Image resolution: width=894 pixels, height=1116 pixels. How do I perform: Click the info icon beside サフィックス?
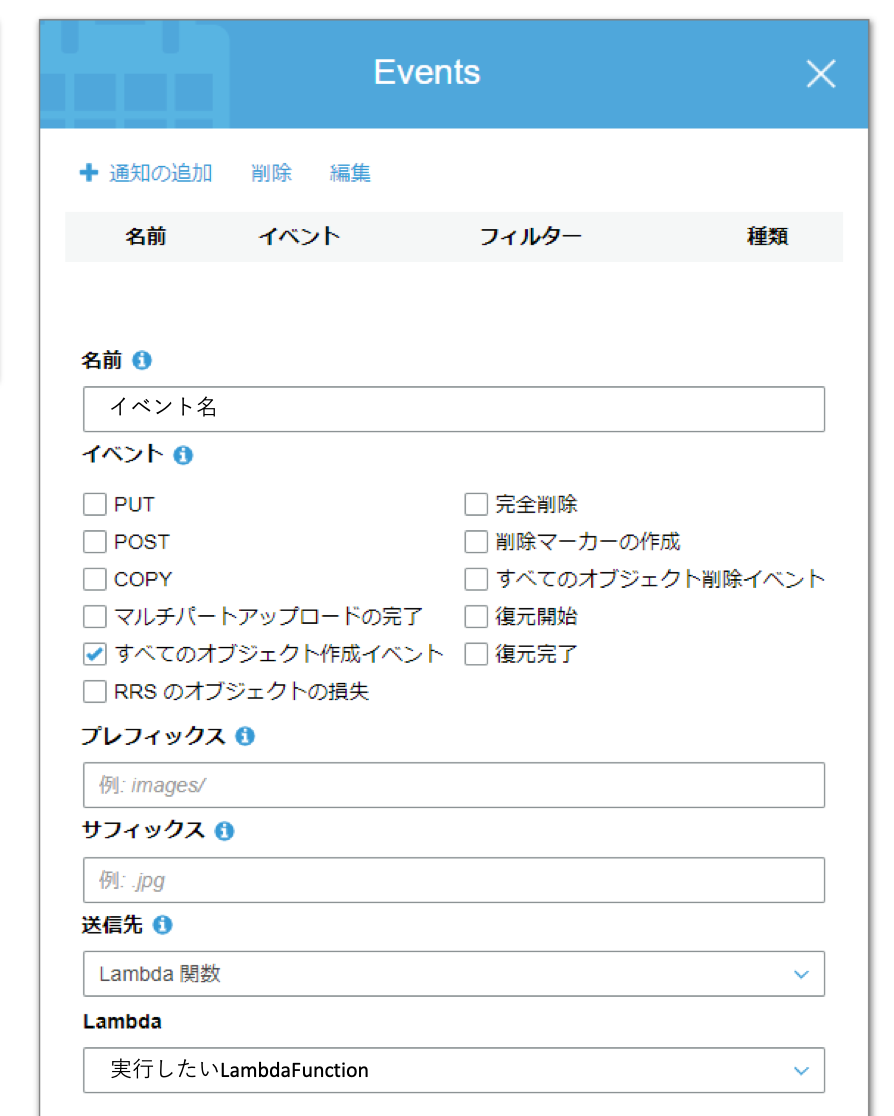pyautogui.click(x=225, y=831)
